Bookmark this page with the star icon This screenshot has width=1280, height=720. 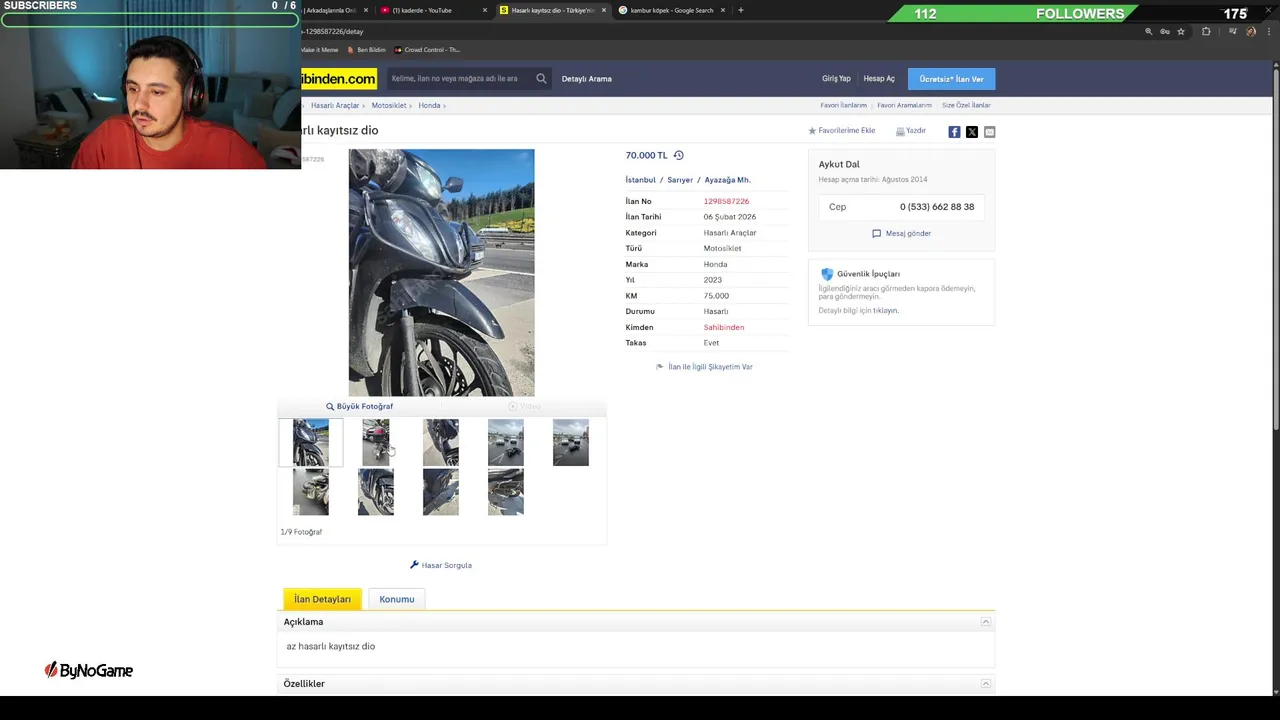[1181, 31]
